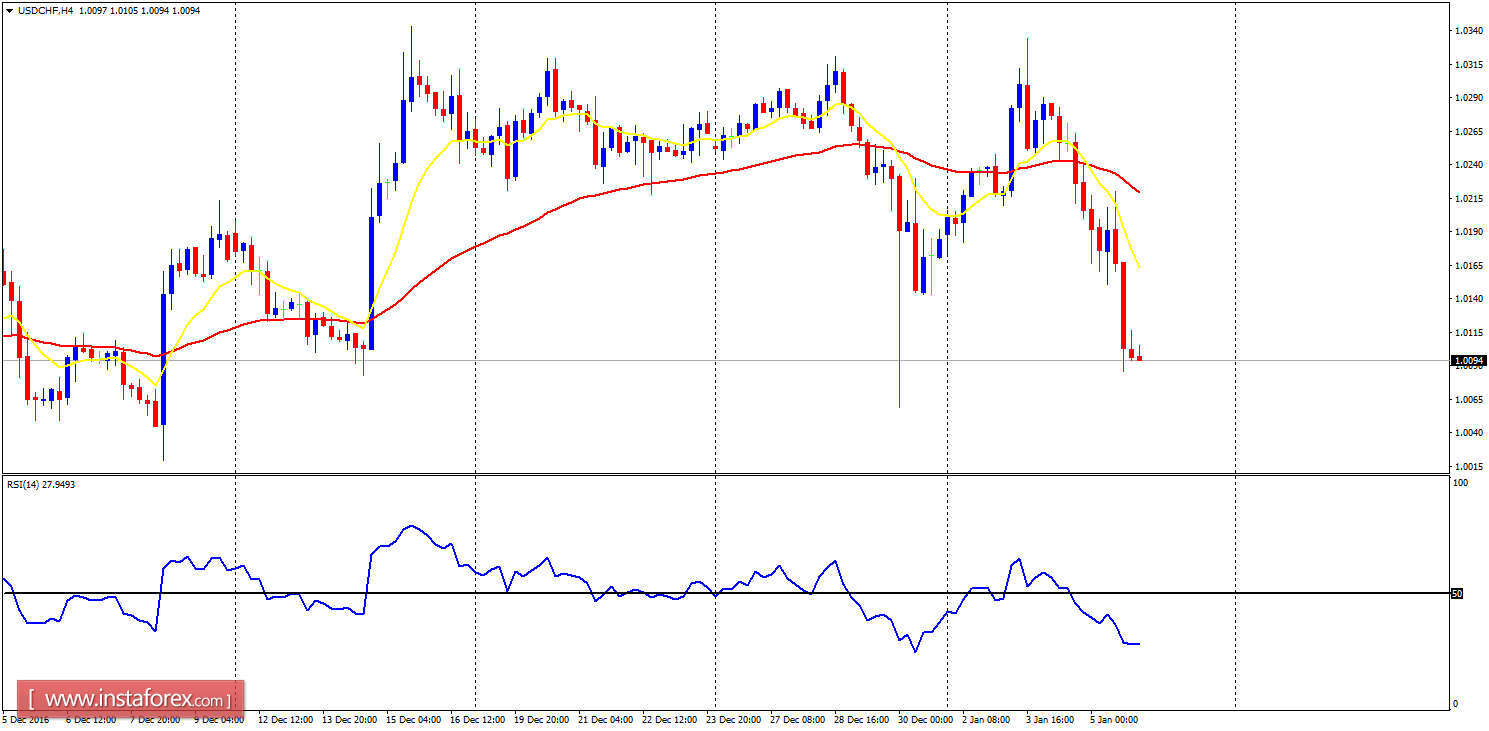Open the USDCHF symbol dropdown arrow

coord(8,9)
